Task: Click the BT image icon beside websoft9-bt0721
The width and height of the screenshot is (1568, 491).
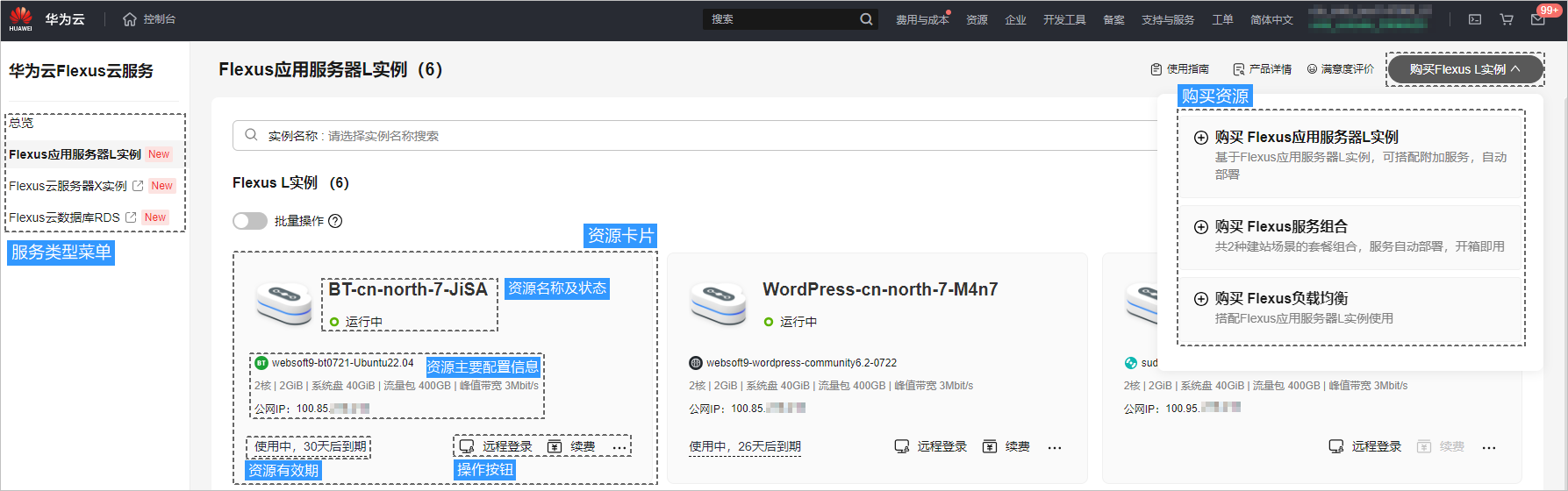Action: coord(261,363)
